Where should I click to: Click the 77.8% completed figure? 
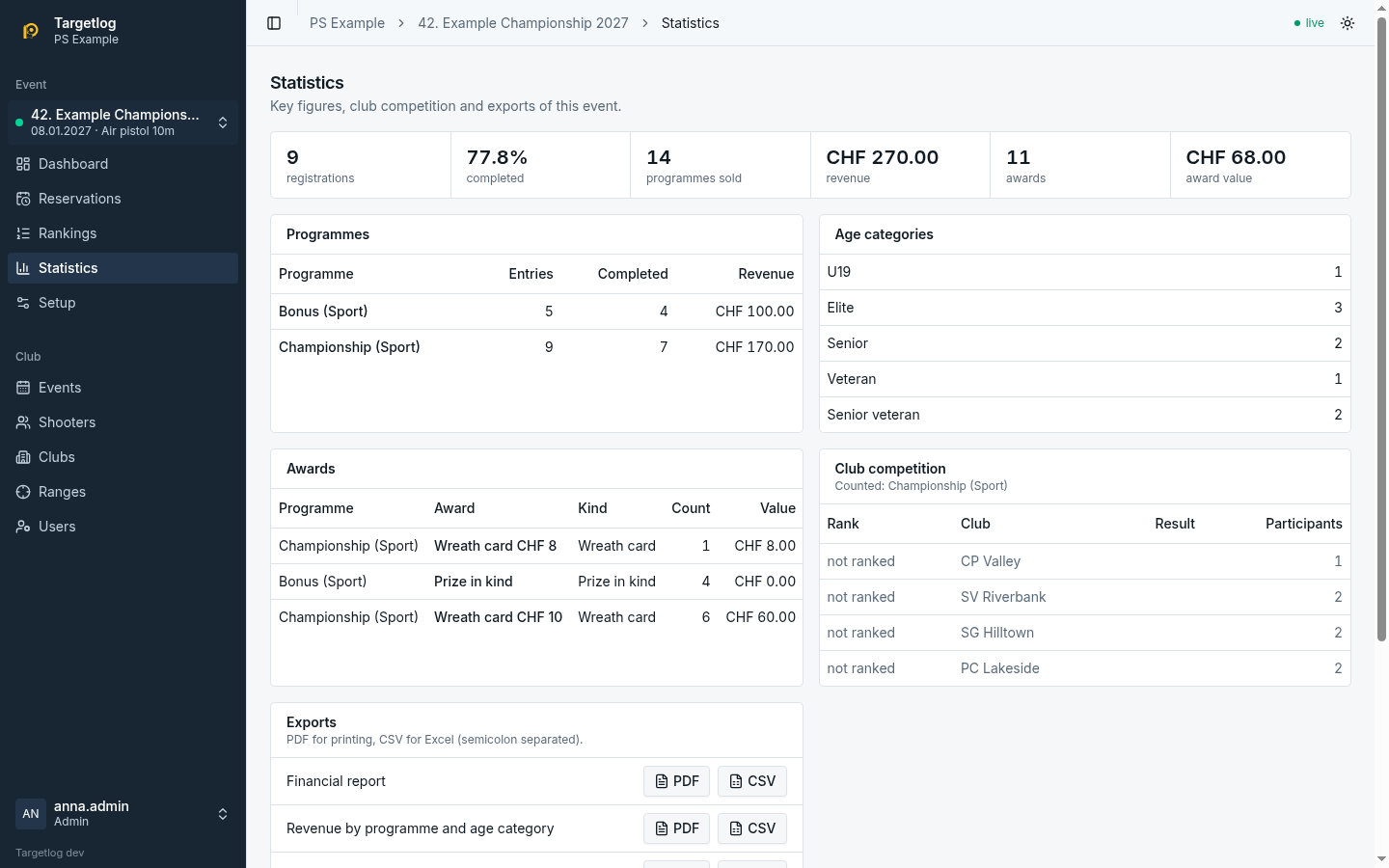point(497,157)
